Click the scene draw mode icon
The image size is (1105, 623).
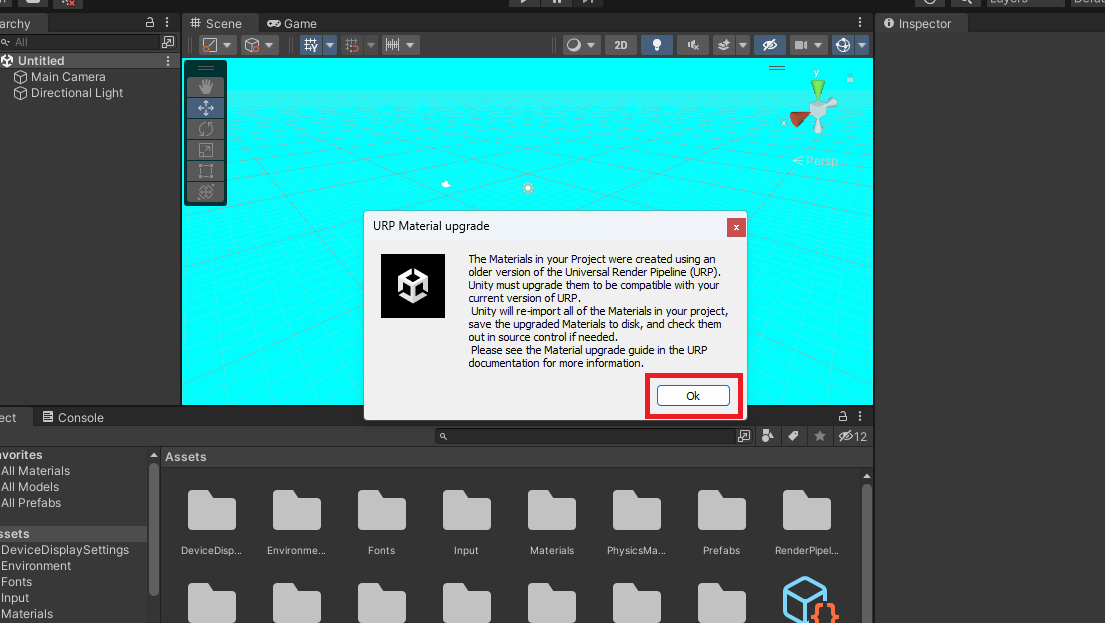(x=210, y=45)
